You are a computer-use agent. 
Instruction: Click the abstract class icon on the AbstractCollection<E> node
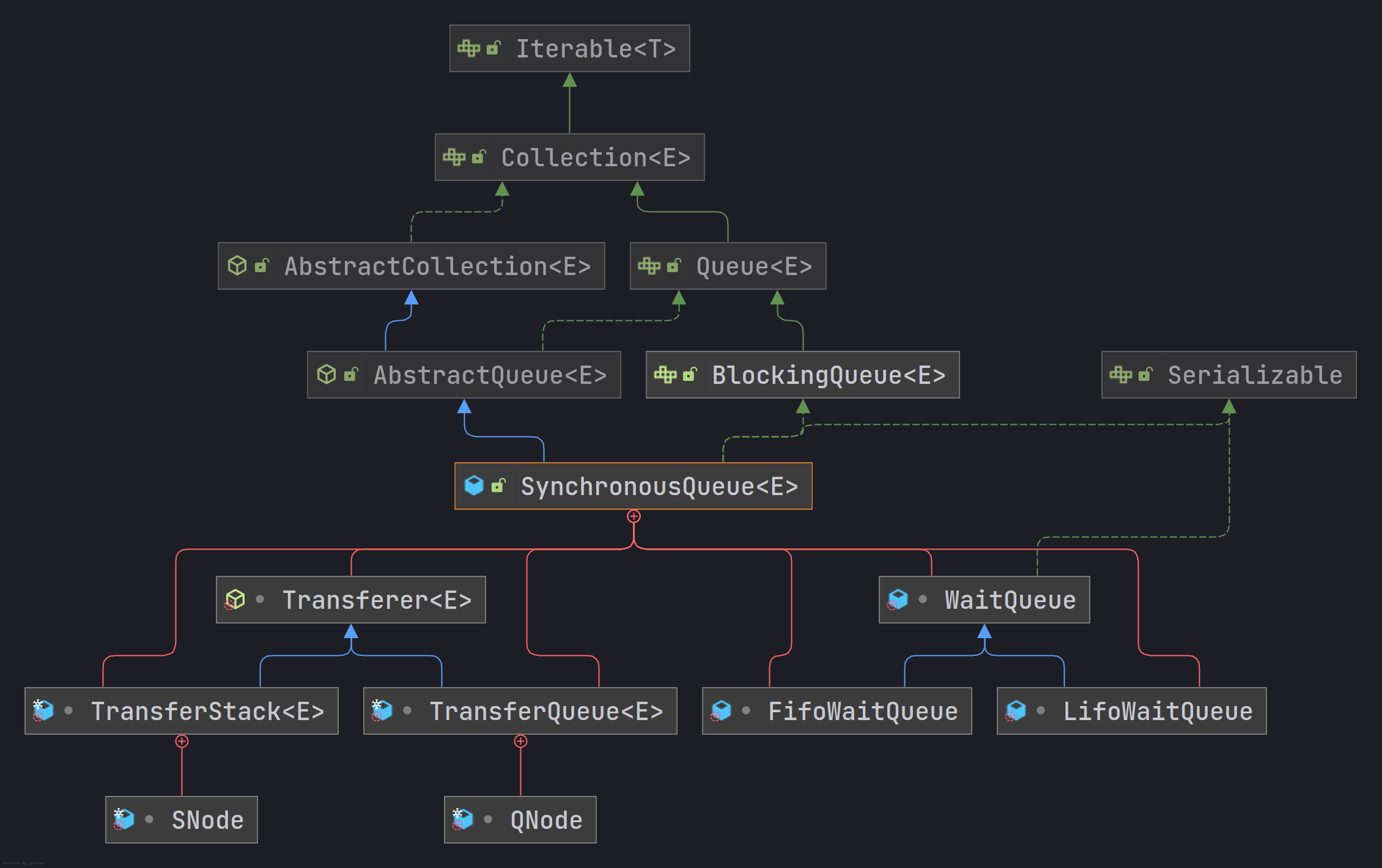tap(237, 266)
